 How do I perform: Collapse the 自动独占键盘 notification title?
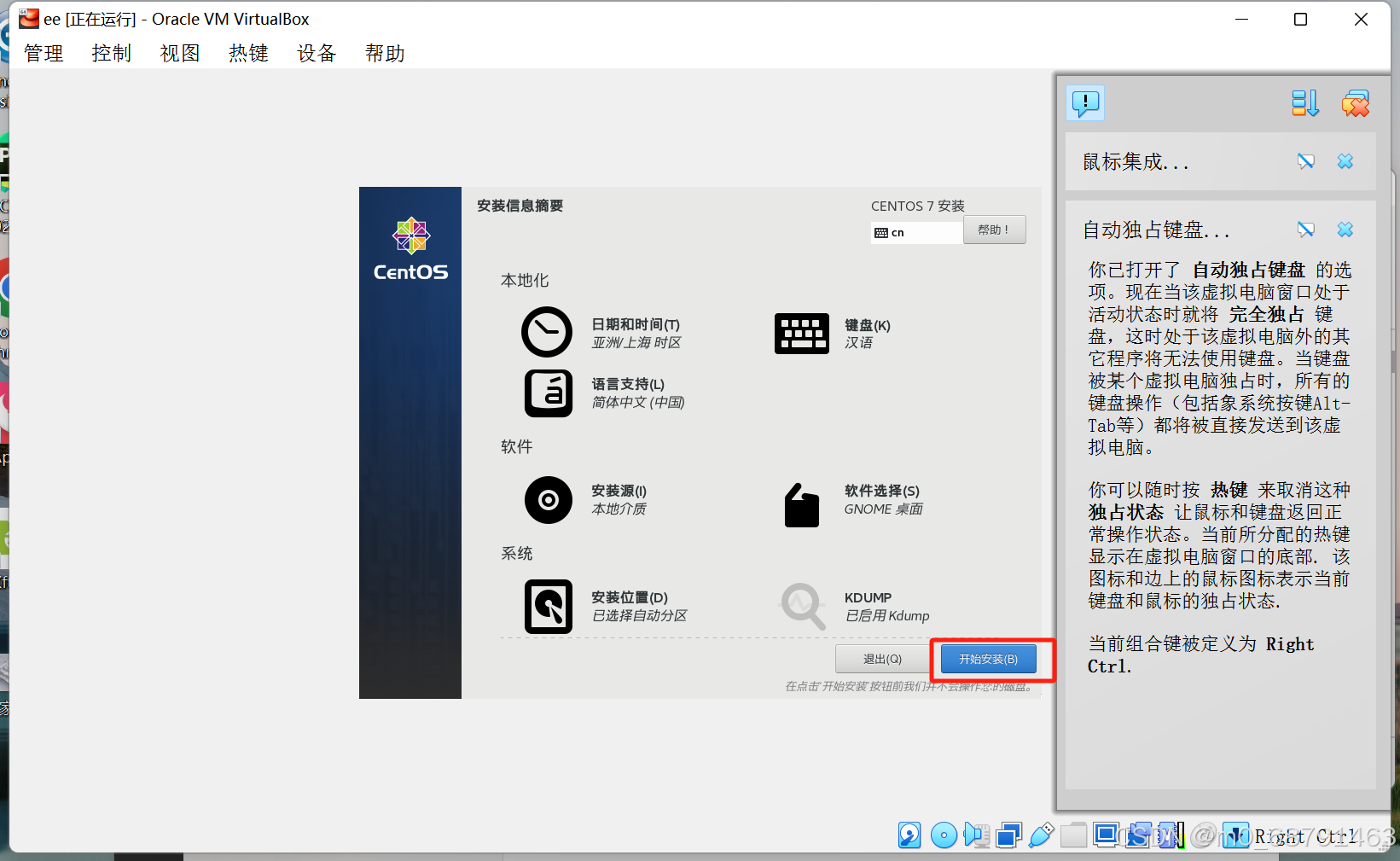coord(1156,230)
